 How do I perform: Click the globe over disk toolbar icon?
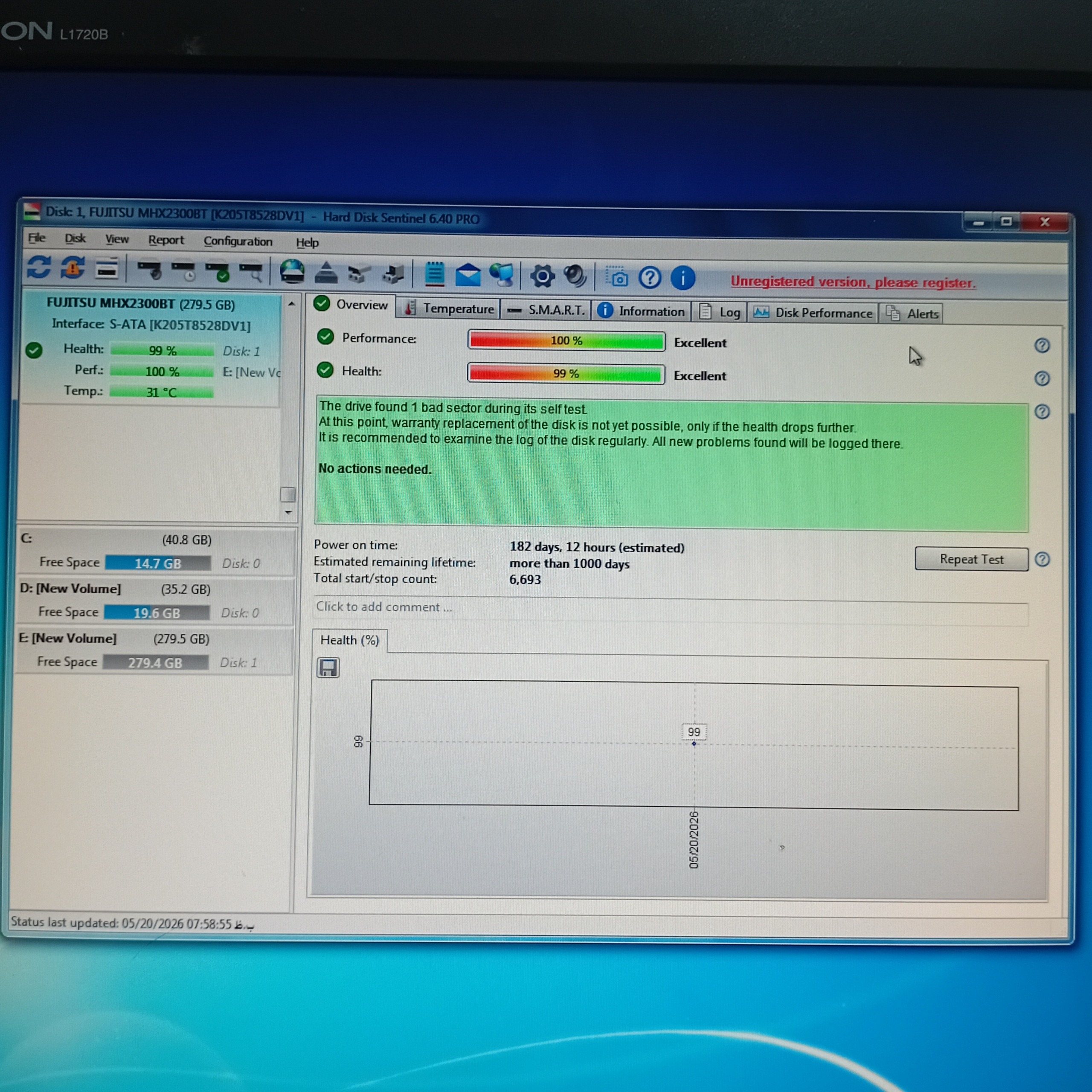pos(292,272)
